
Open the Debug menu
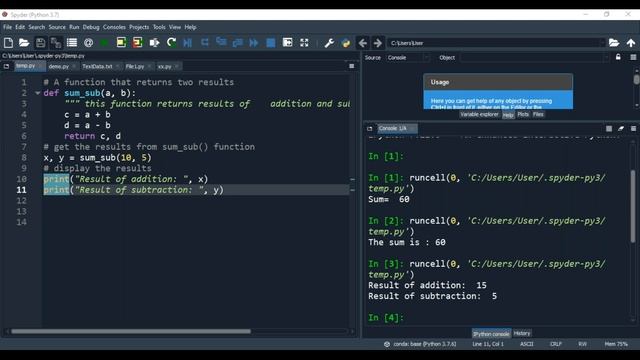point(91,27)
